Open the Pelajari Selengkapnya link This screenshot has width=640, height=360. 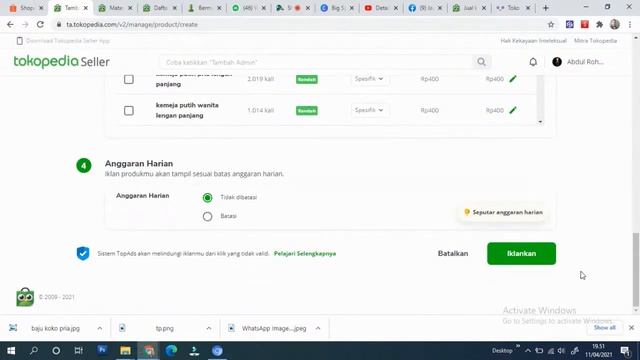[x=305, y=253]
